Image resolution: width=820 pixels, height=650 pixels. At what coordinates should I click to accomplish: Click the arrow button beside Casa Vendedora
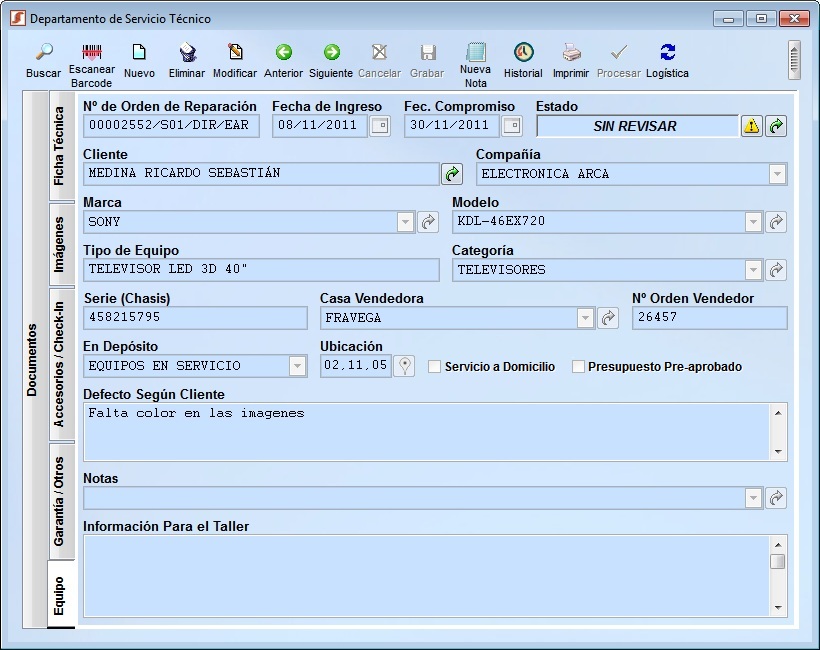click(608, 318)
